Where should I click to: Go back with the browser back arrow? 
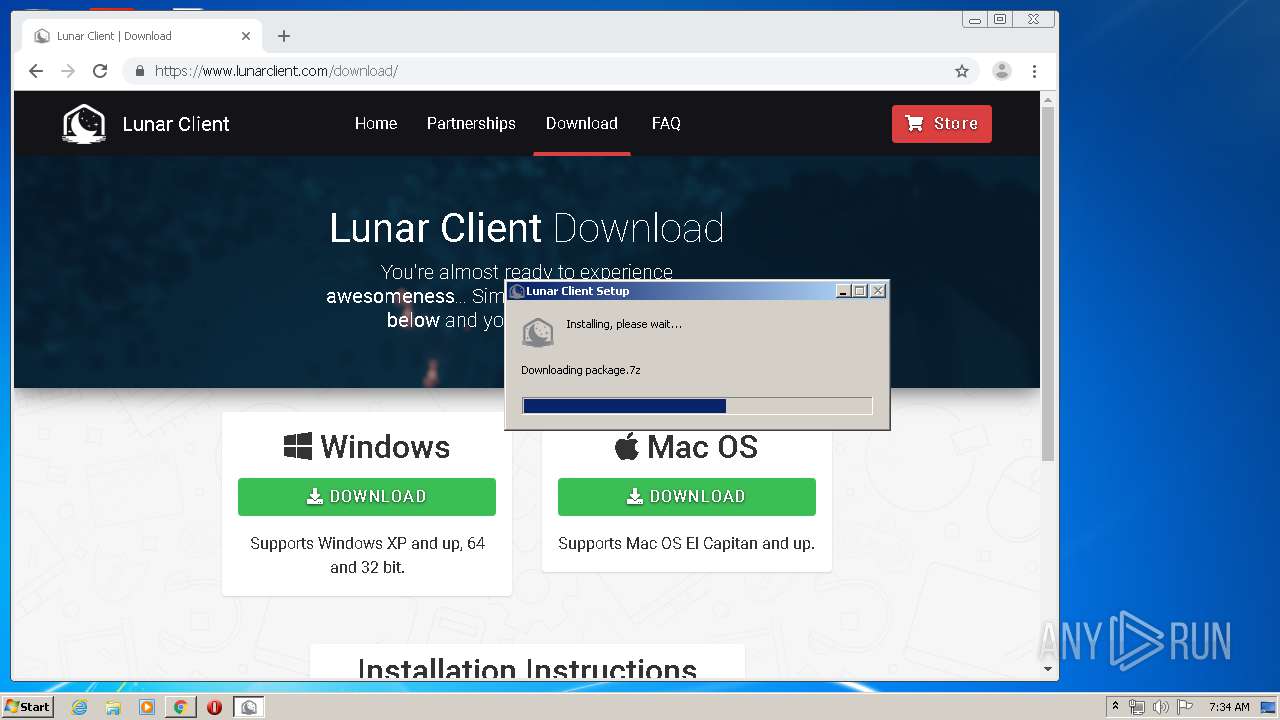pos(36,71)
